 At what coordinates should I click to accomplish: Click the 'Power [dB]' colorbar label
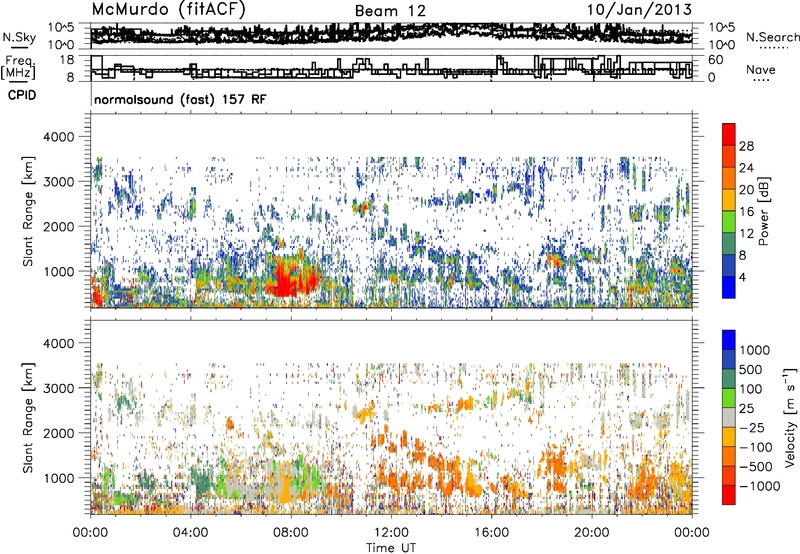(x=764, y=211)
